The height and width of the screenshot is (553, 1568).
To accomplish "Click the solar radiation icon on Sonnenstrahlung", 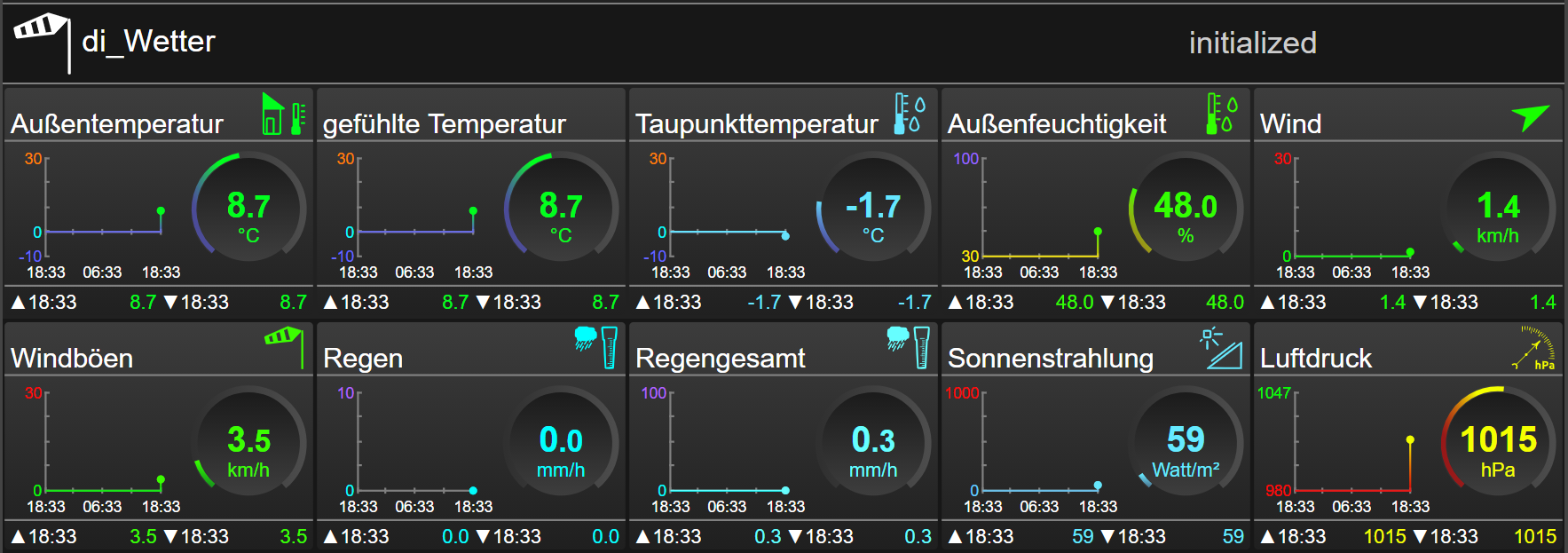I will pyautogui.click(x=1220, y=348).
